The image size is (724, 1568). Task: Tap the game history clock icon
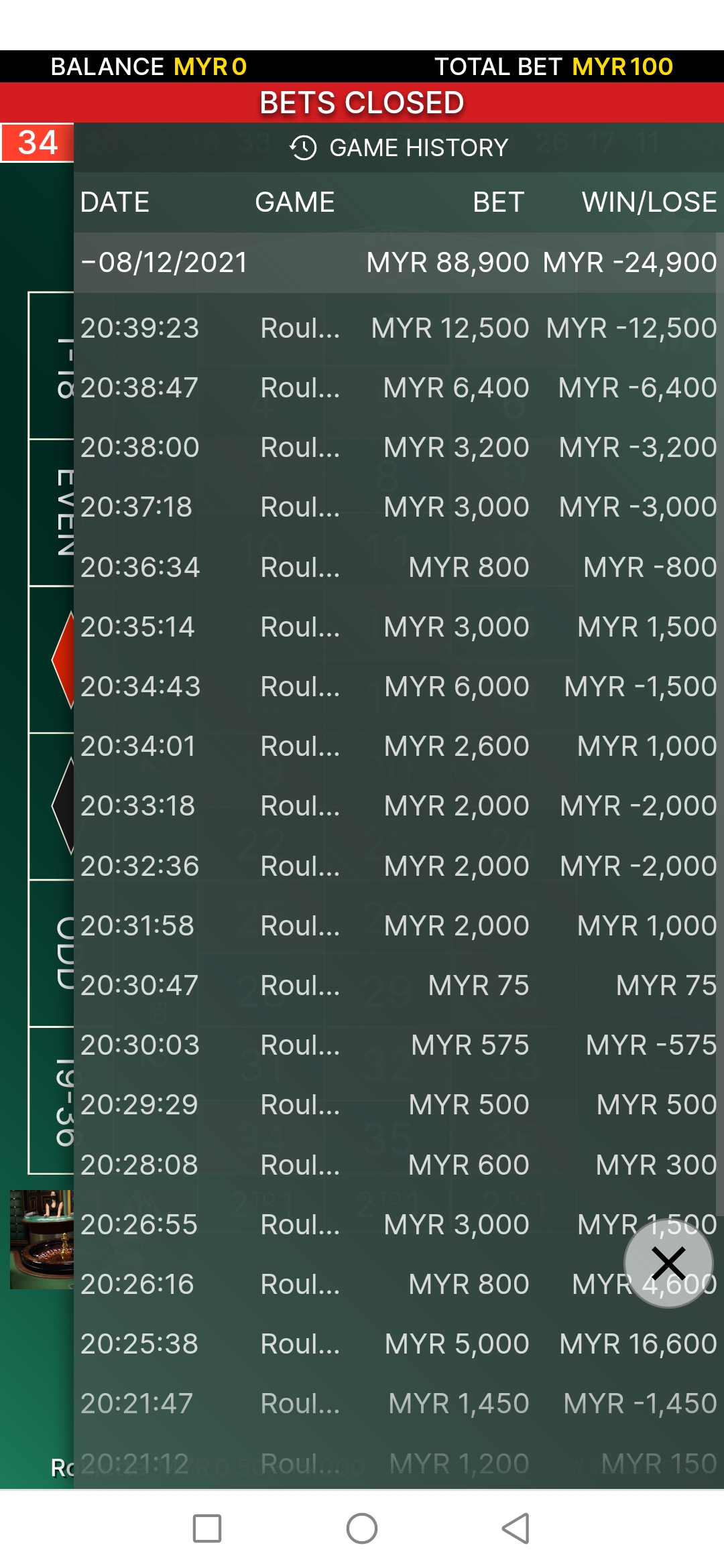[x=303, y=147]
